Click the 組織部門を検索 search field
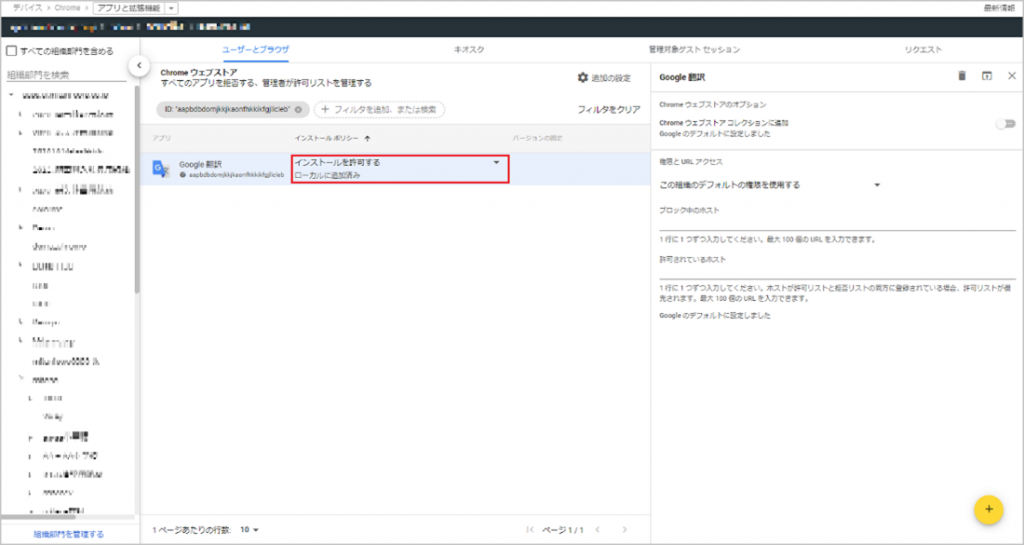Viewport: 1024px width, 545px height. pyautogui.click(x=66, y=75)
